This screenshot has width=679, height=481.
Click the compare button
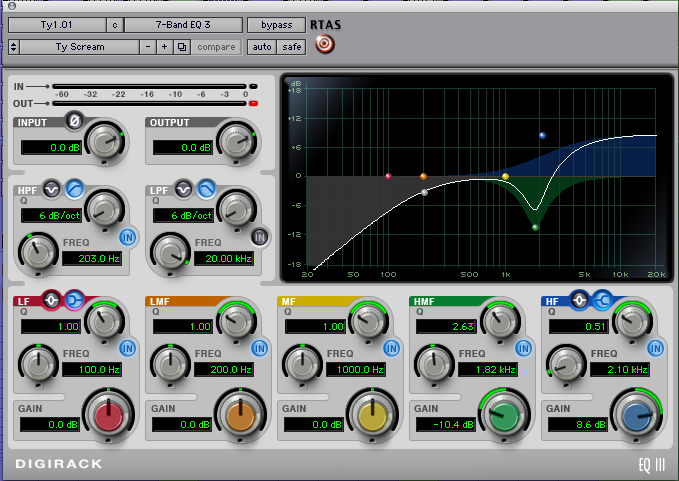(216, 47)
